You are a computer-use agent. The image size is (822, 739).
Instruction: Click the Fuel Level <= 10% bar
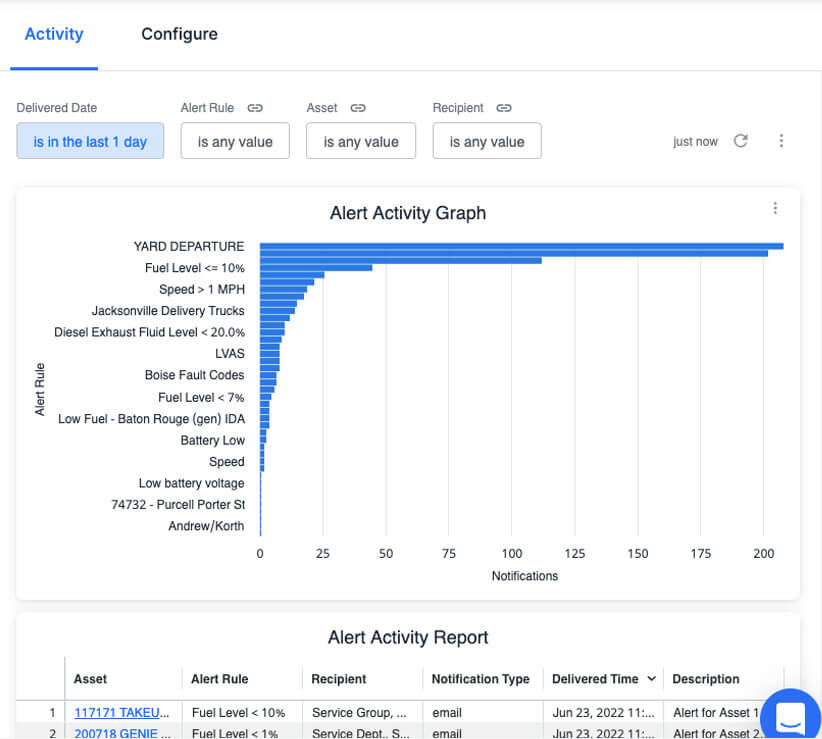(316, 268)
